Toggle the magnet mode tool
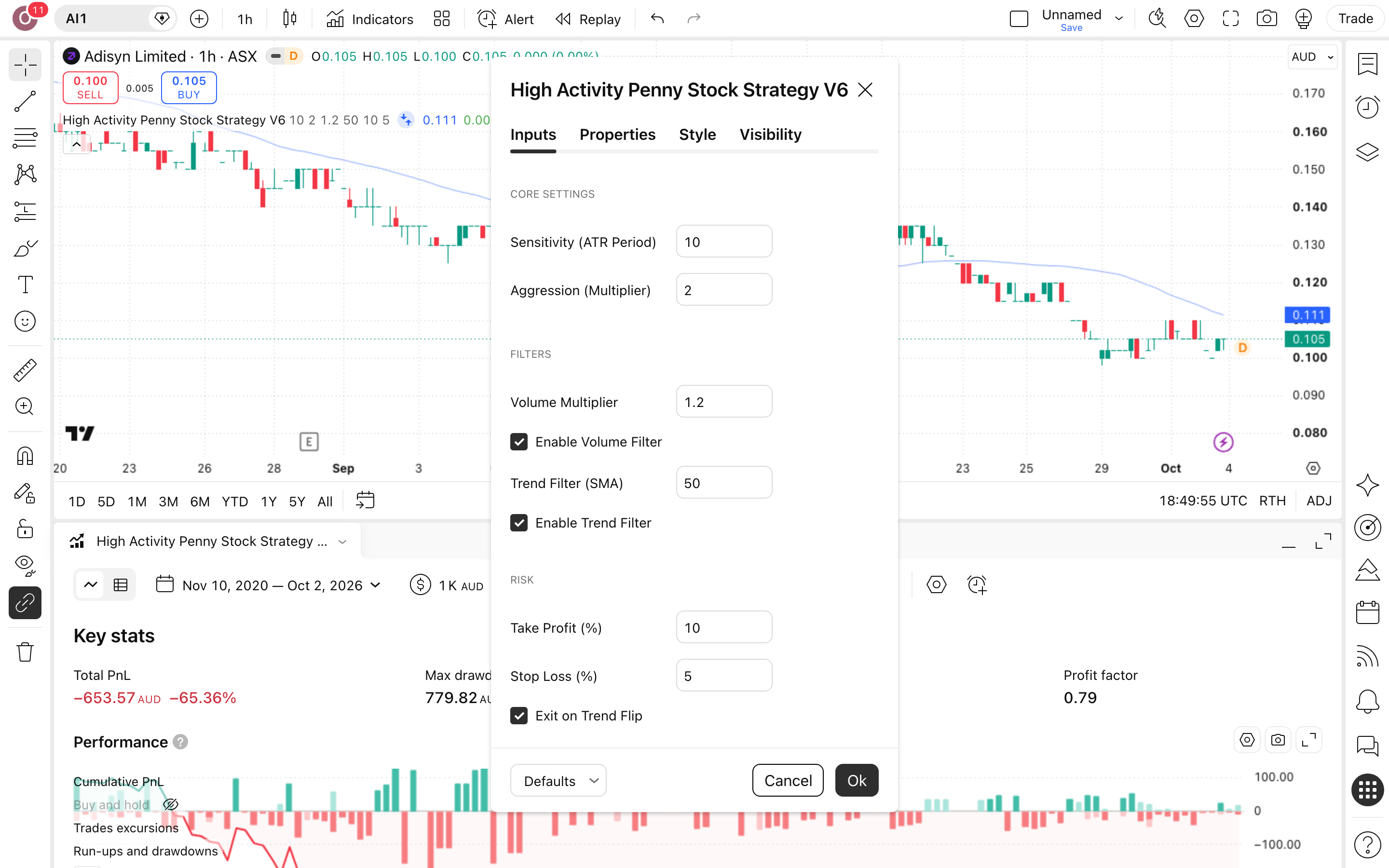Viewport: 1389px width, 868px height. [25, 456]
